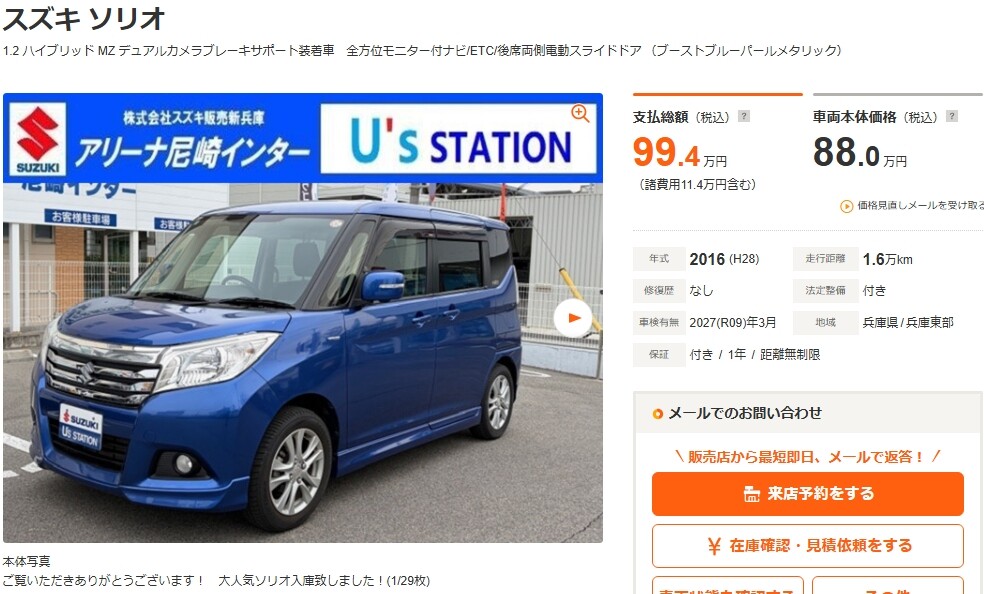Open the help icon next to 車両本体価格

(952, 116)
